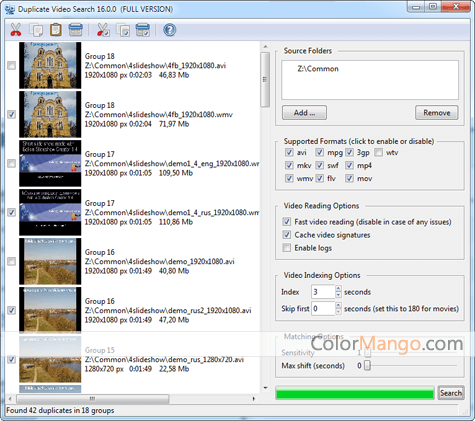Click the results list vertical scrollbar thumb
Image resolution: width=475 pixels, height=421 pixels.
(265, 80)
